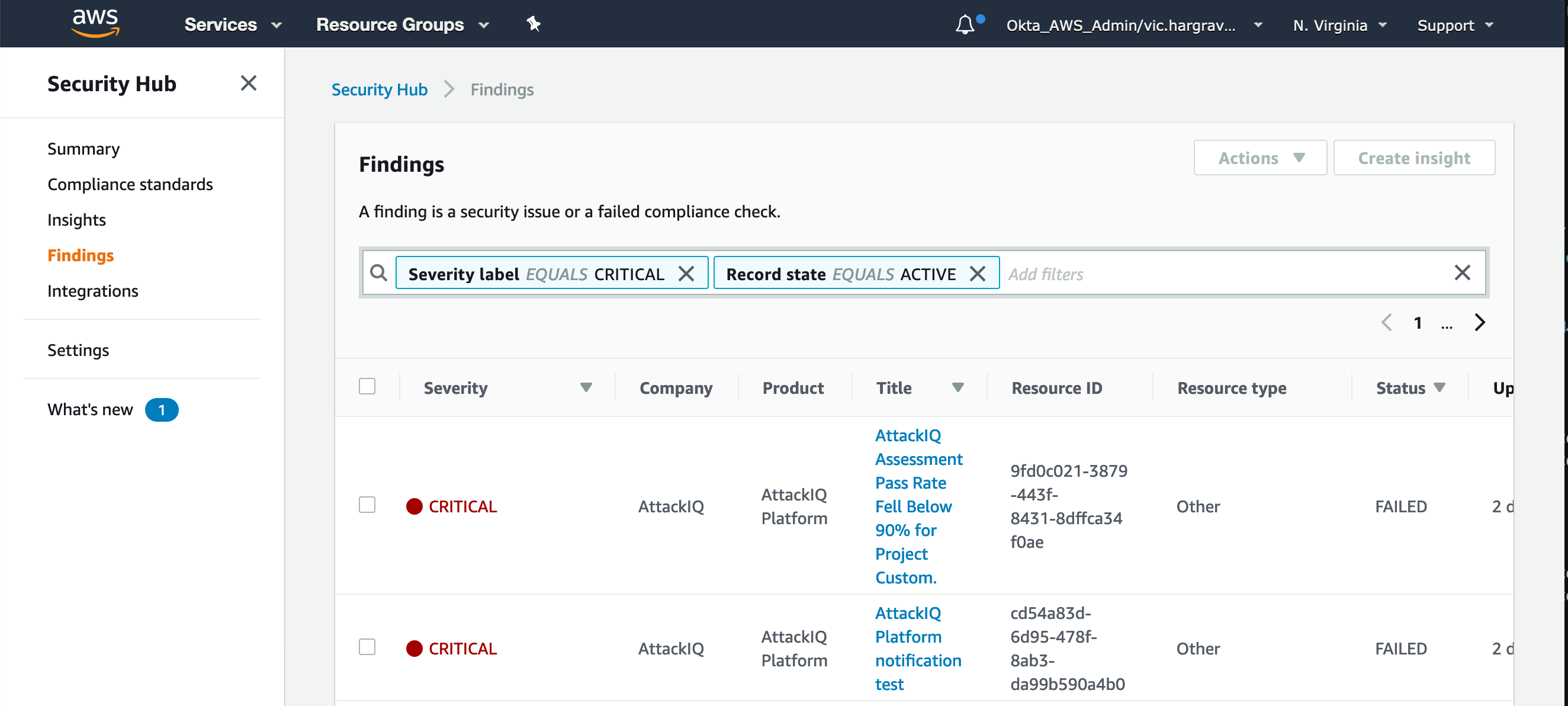Remove the Severity label CRITICAL filter
The image size is (1568, 706).
(x=686, y=274)
